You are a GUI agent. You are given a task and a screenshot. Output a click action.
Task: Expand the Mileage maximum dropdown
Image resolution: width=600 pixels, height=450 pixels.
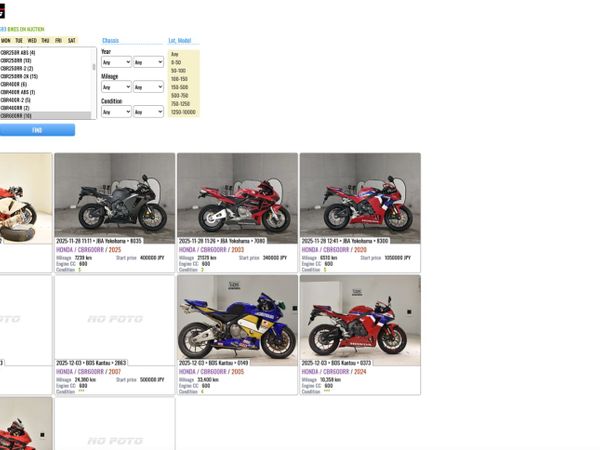click(148, 87)
